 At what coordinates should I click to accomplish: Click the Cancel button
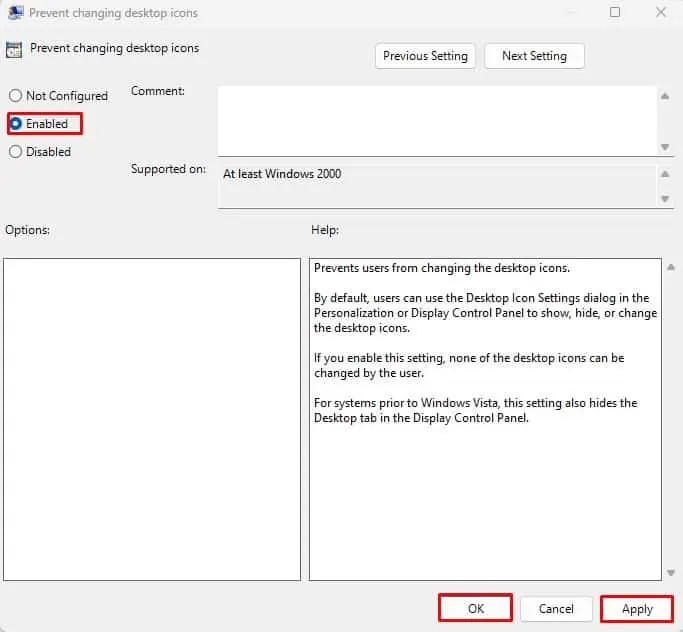(556, 608)
